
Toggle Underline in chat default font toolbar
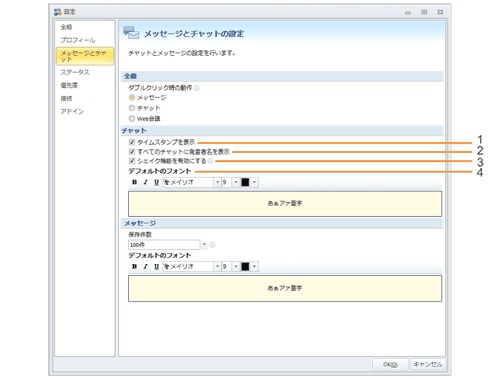click(x=156, y=182)
